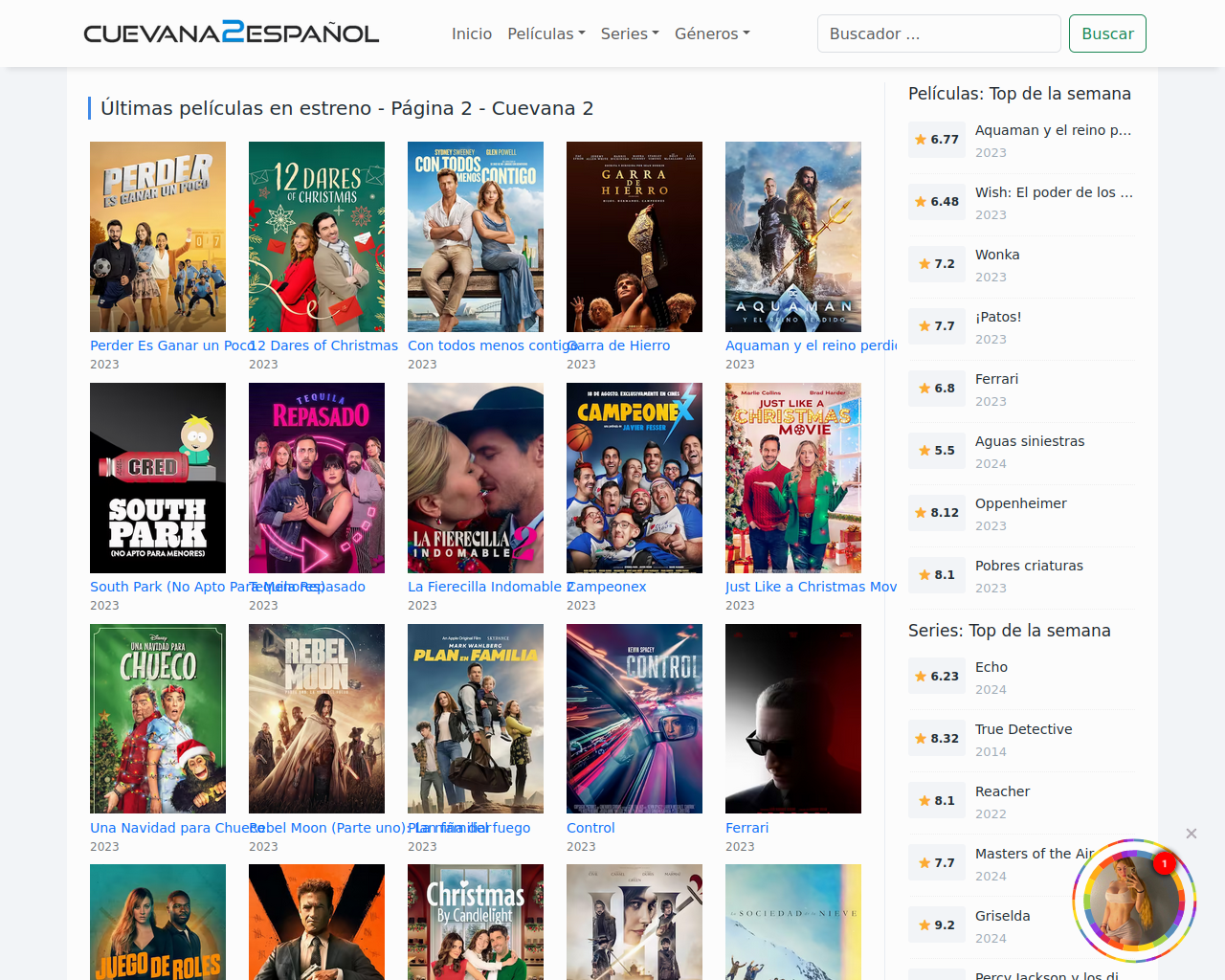Open Reacher in the series top list
This screenshot has height=980, width=1225.
[x=1002, y=791]
